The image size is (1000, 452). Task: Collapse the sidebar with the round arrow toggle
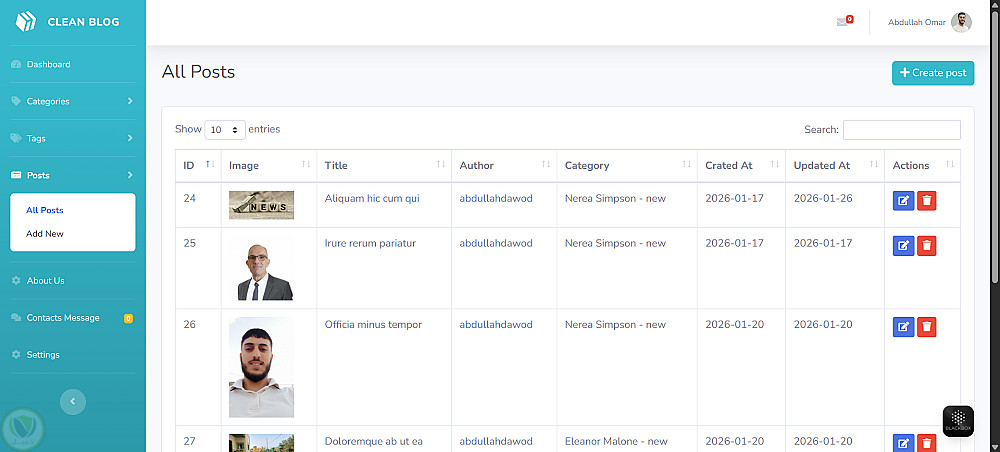pos(72,401)
